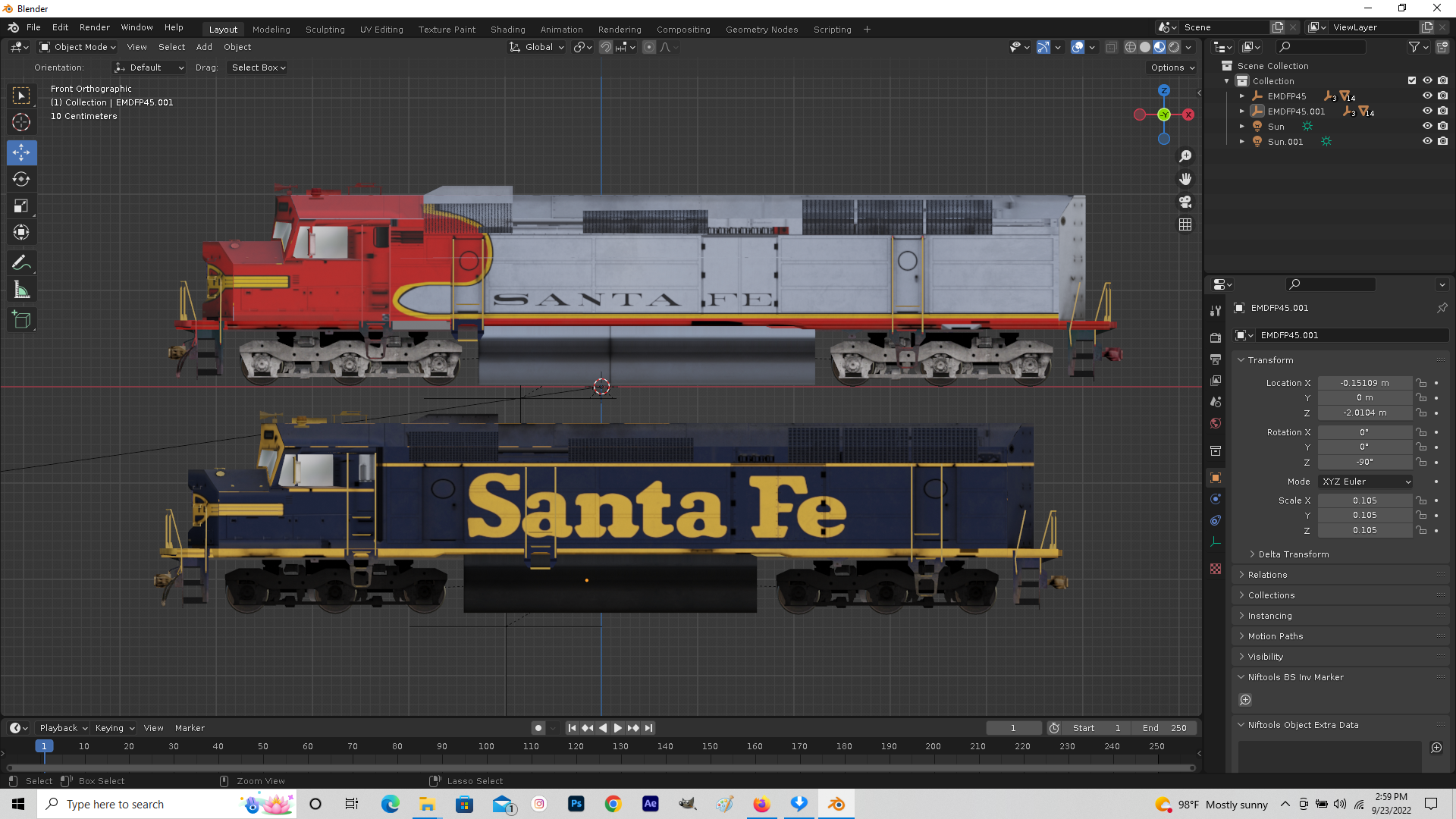Open Global transform orientation dropdown
This screenshot has width=1456, height=819.
tap(537, 47)
